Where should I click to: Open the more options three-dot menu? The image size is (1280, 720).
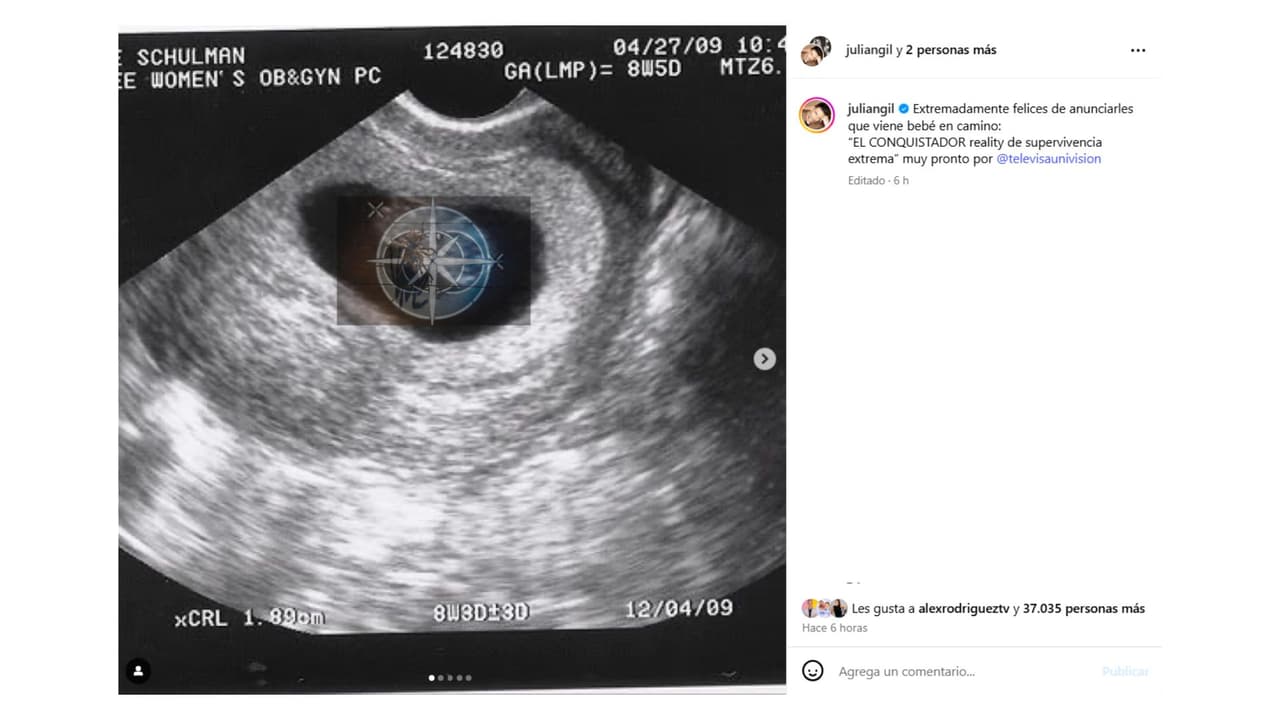[1138, 50]
